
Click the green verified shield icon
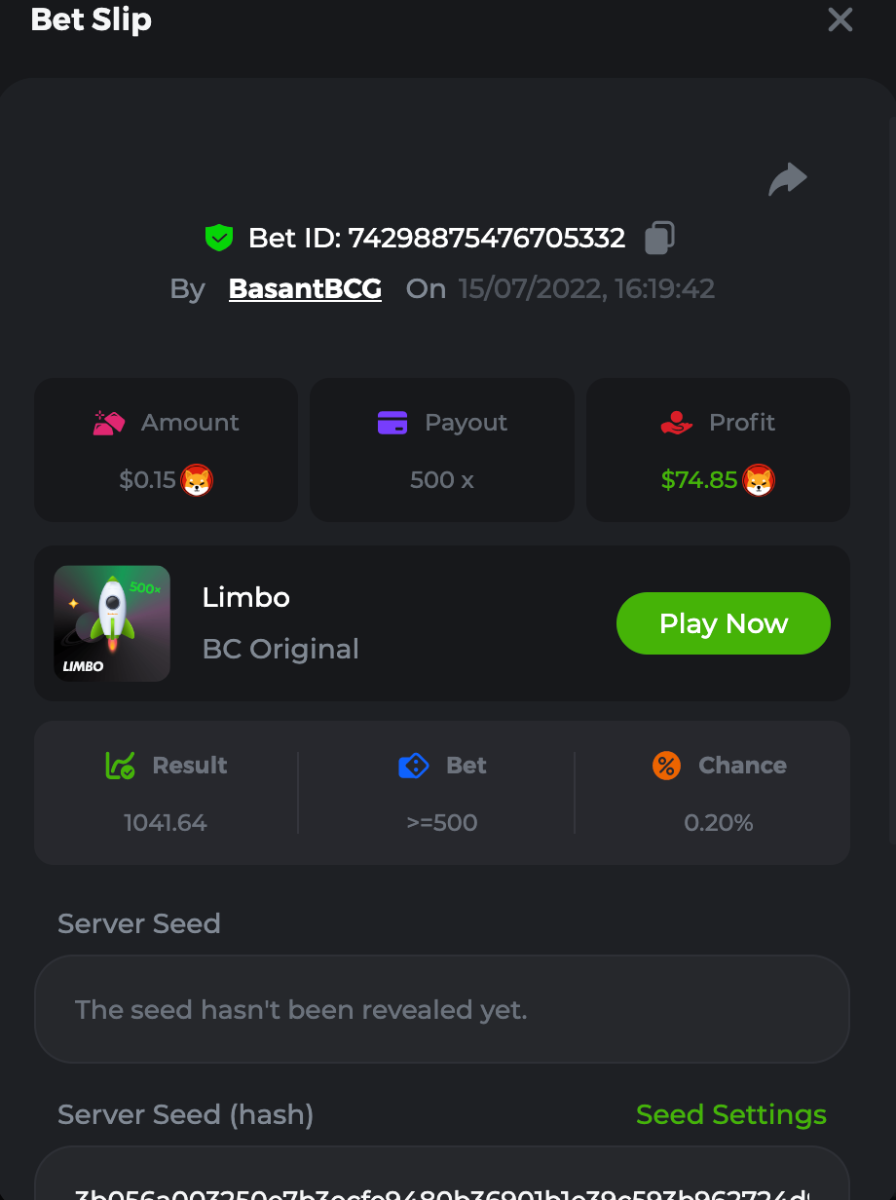tap(219, 238)
